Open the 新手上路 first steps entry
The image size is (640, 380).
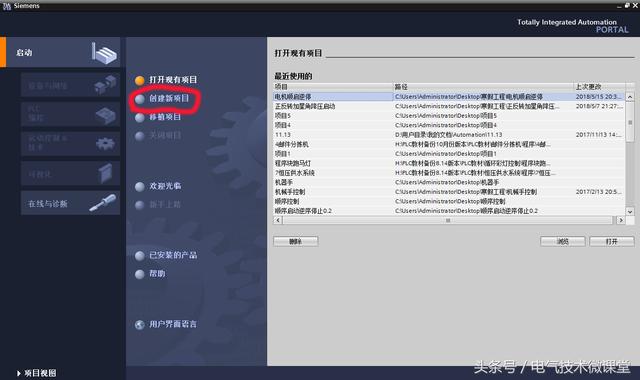pos(165,205)
